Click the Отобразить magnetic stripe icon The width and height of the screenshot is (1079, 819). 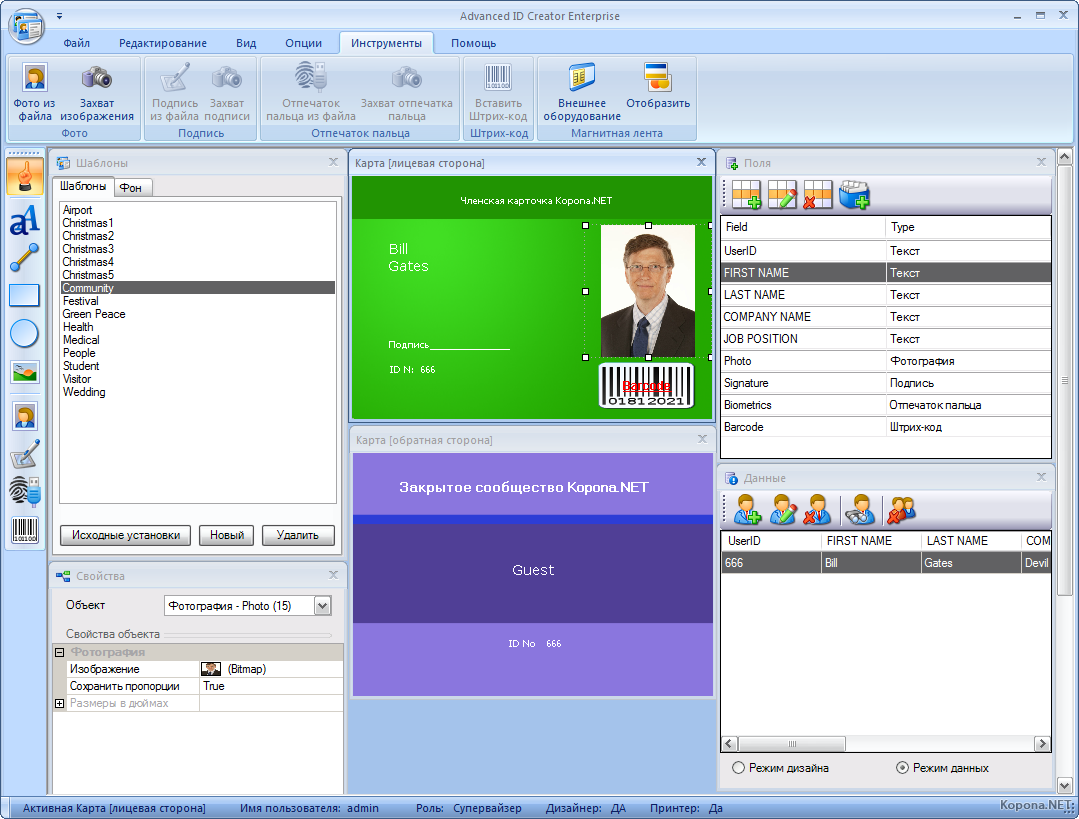point(658,78)
